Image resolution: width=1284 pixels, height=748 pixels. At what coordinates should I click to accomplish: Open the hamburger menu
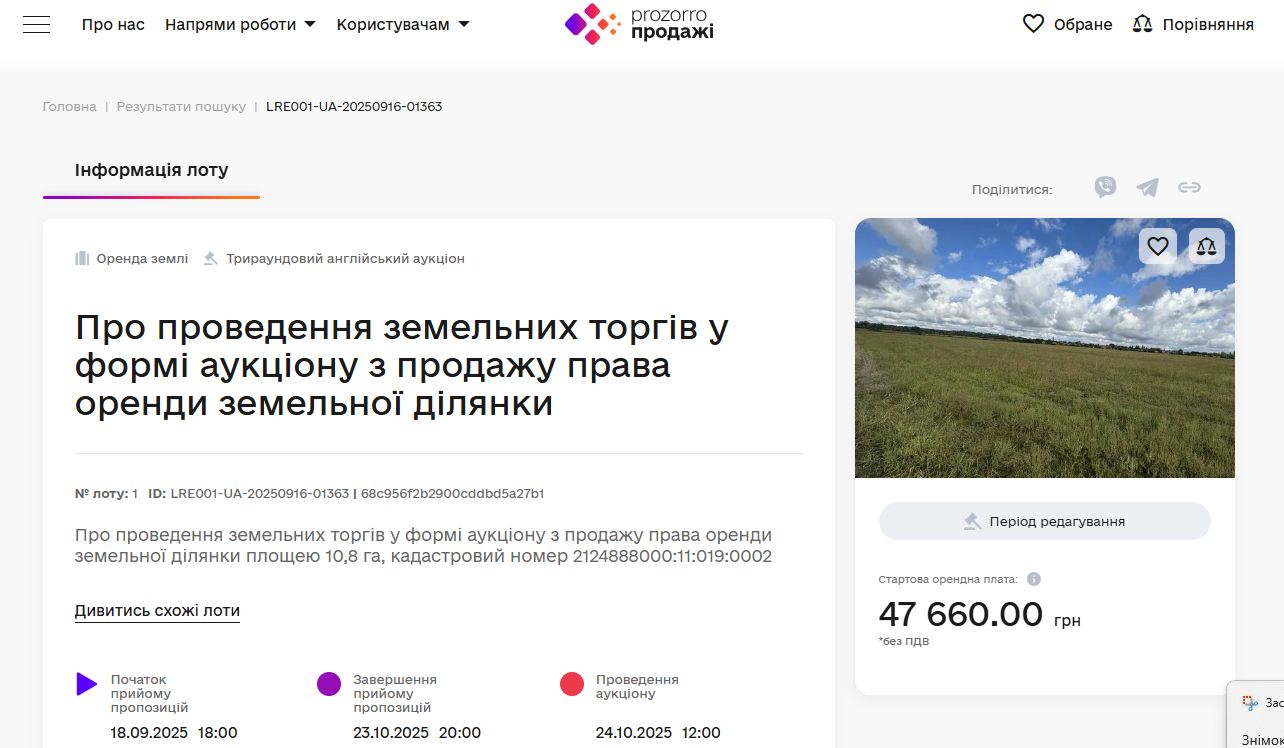click(x=36, y=25)
